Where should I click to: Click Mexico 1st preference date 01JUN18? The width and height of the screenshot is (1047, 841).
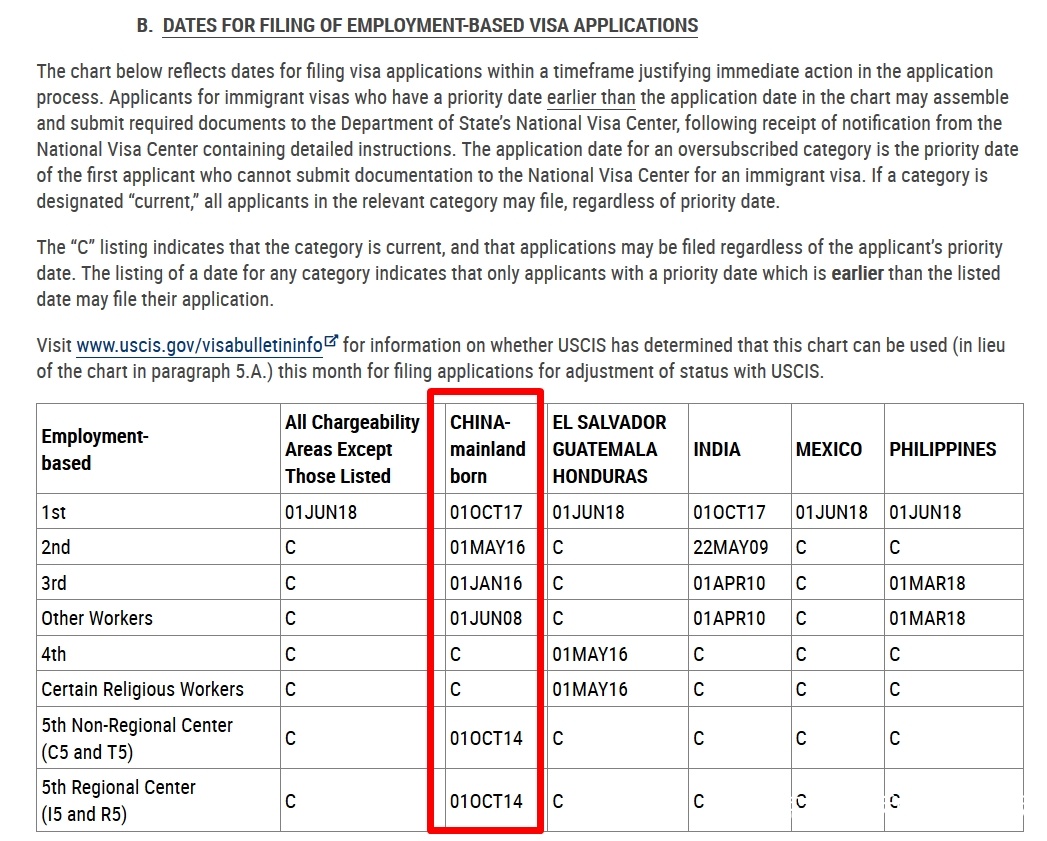coord(831,512)
